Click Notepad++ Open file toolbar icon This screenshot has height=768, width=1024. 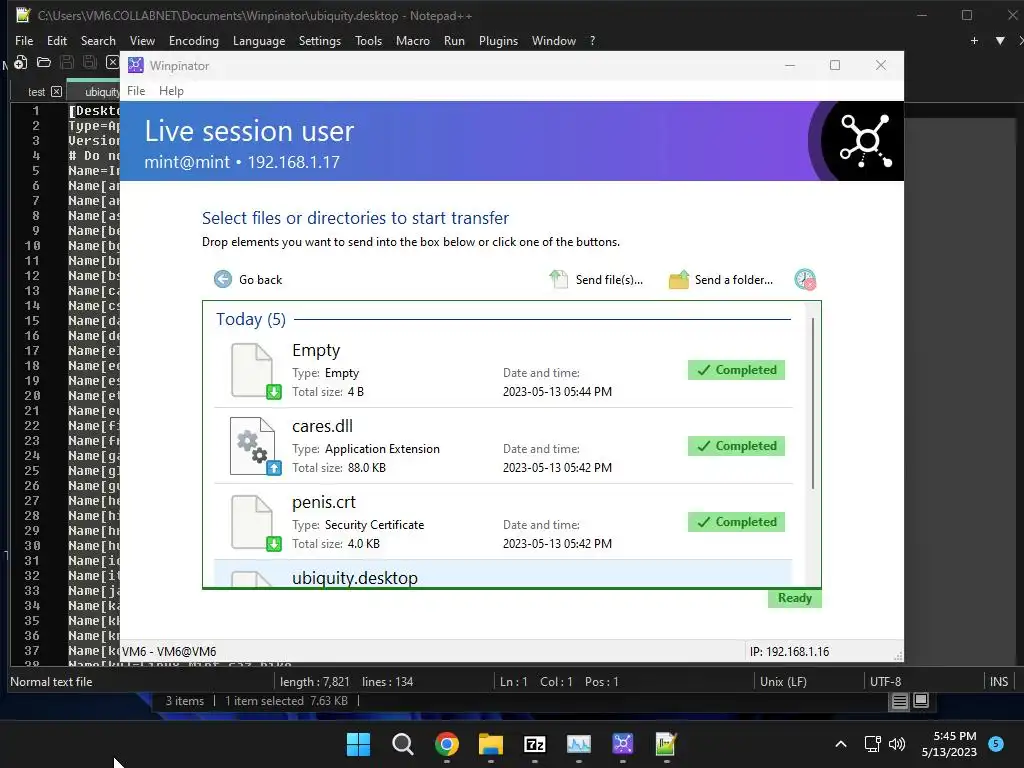[44, 63]
